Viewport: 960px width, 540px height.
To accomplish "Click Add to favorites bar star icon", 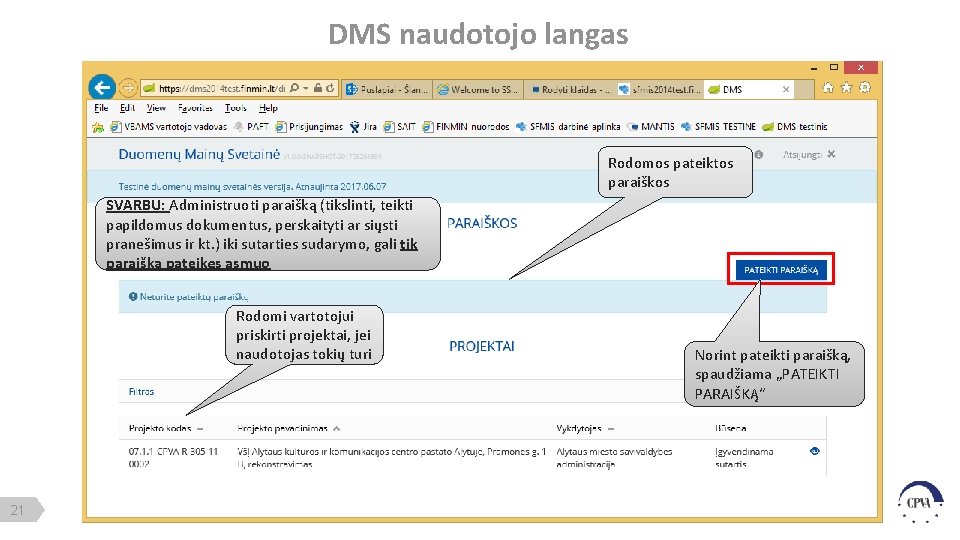I will (98, 127).
